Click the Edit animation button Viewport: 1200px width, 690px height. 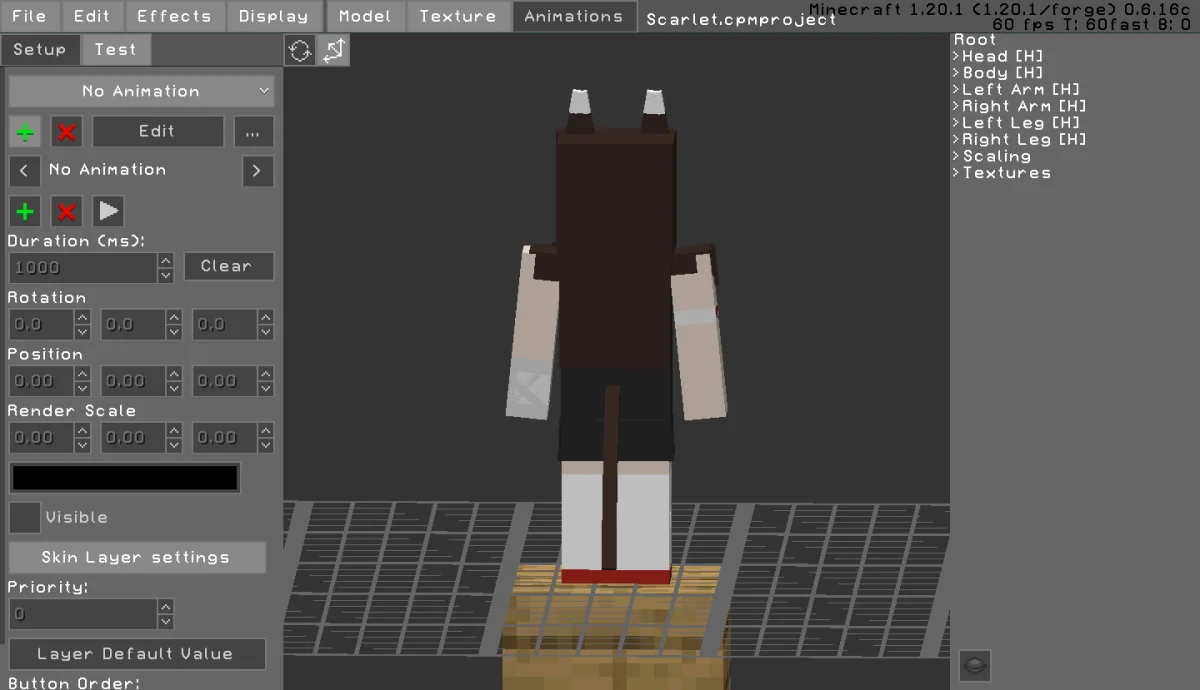[x=157, y=132]
